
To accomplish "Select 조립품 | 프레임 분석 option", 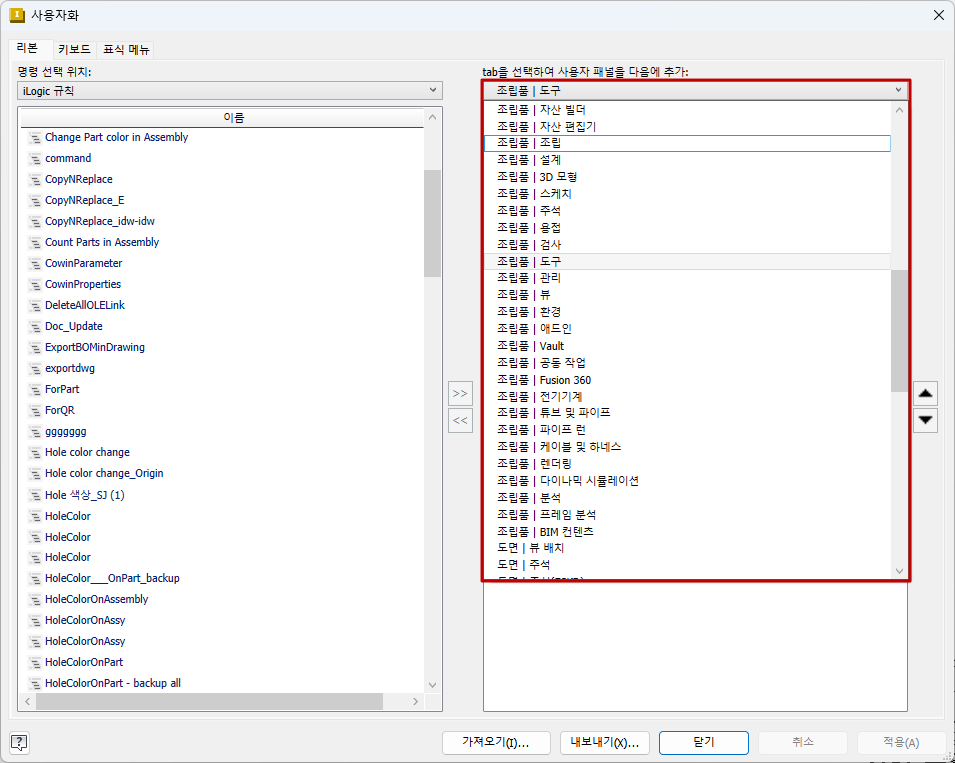I will (x=687, y=515).
